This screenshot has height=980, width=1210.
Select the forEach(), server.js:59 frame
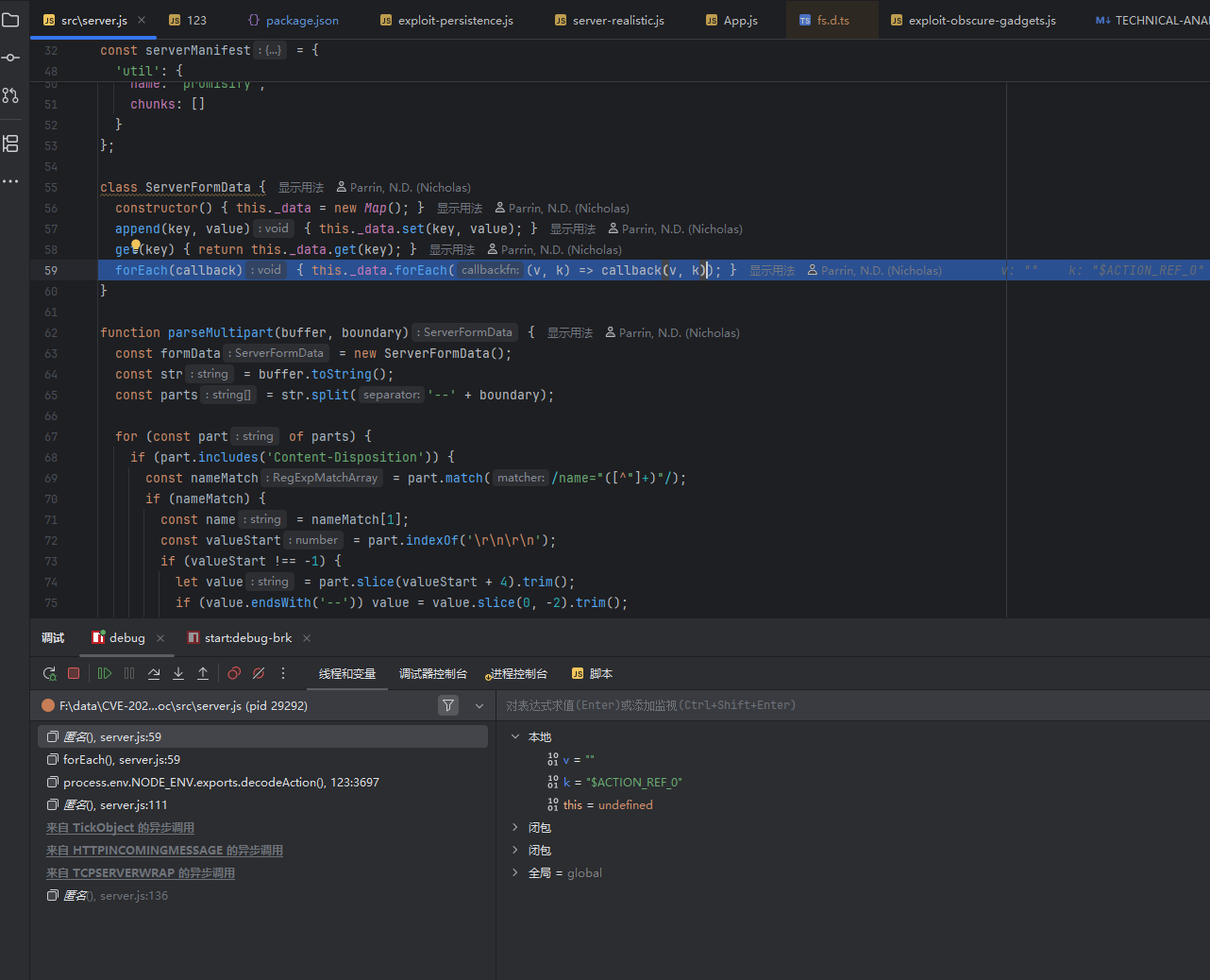(262, 759)
